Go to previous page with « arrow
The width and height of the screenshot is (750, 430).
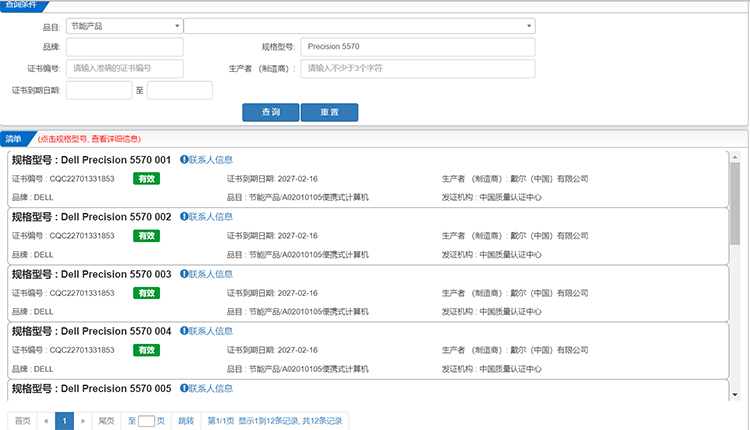tap(46, 421)
